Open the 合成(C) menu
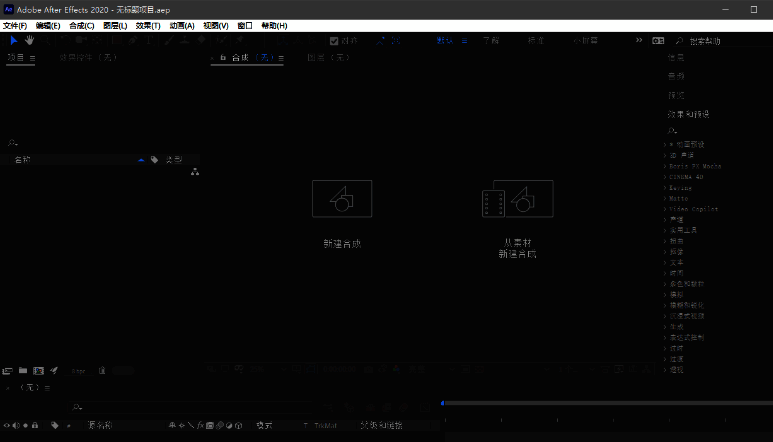Screen dimensions: 773x442 point(81,26)
